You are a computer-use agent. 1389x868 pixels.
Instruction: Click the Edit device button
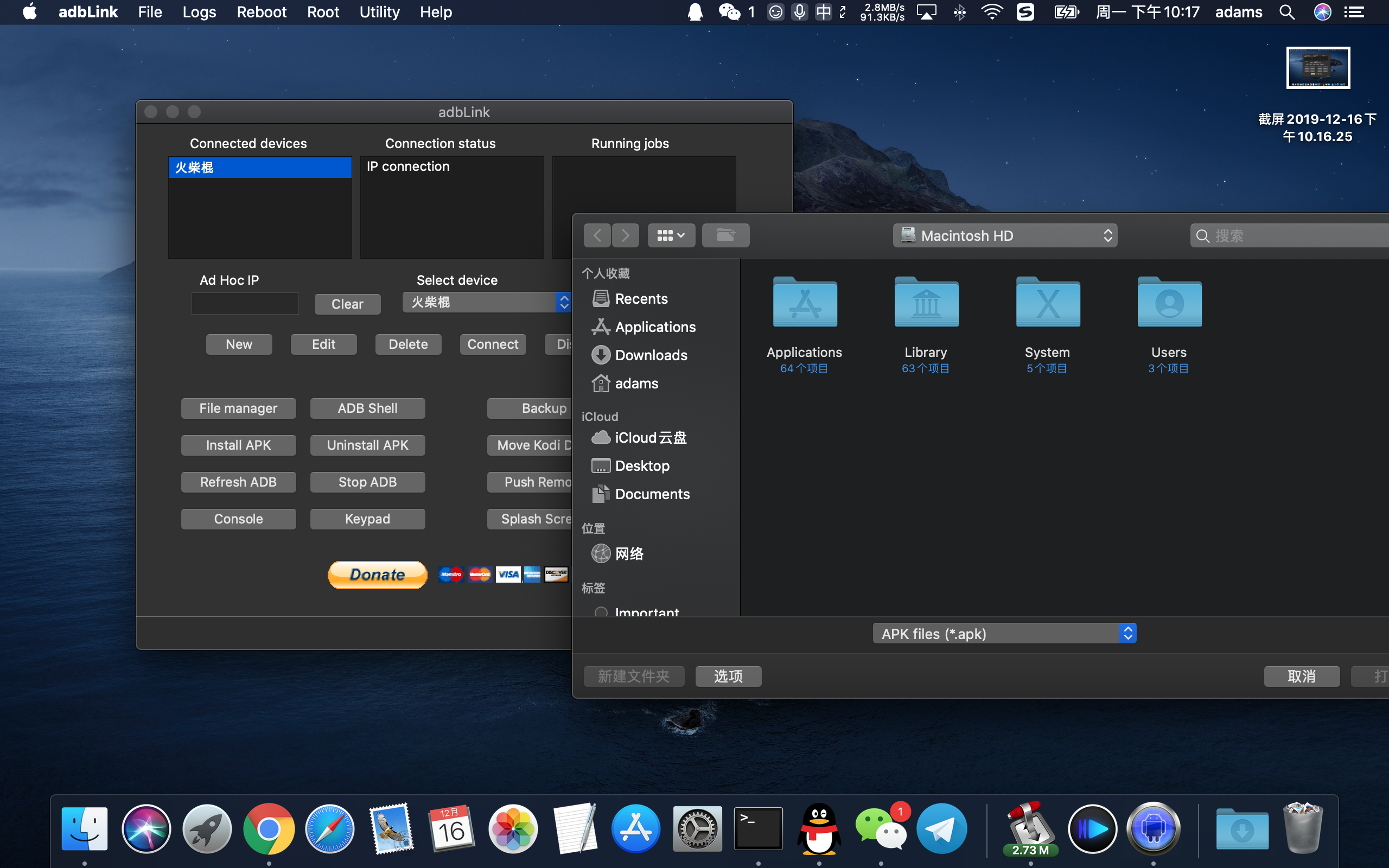(324, 344)
